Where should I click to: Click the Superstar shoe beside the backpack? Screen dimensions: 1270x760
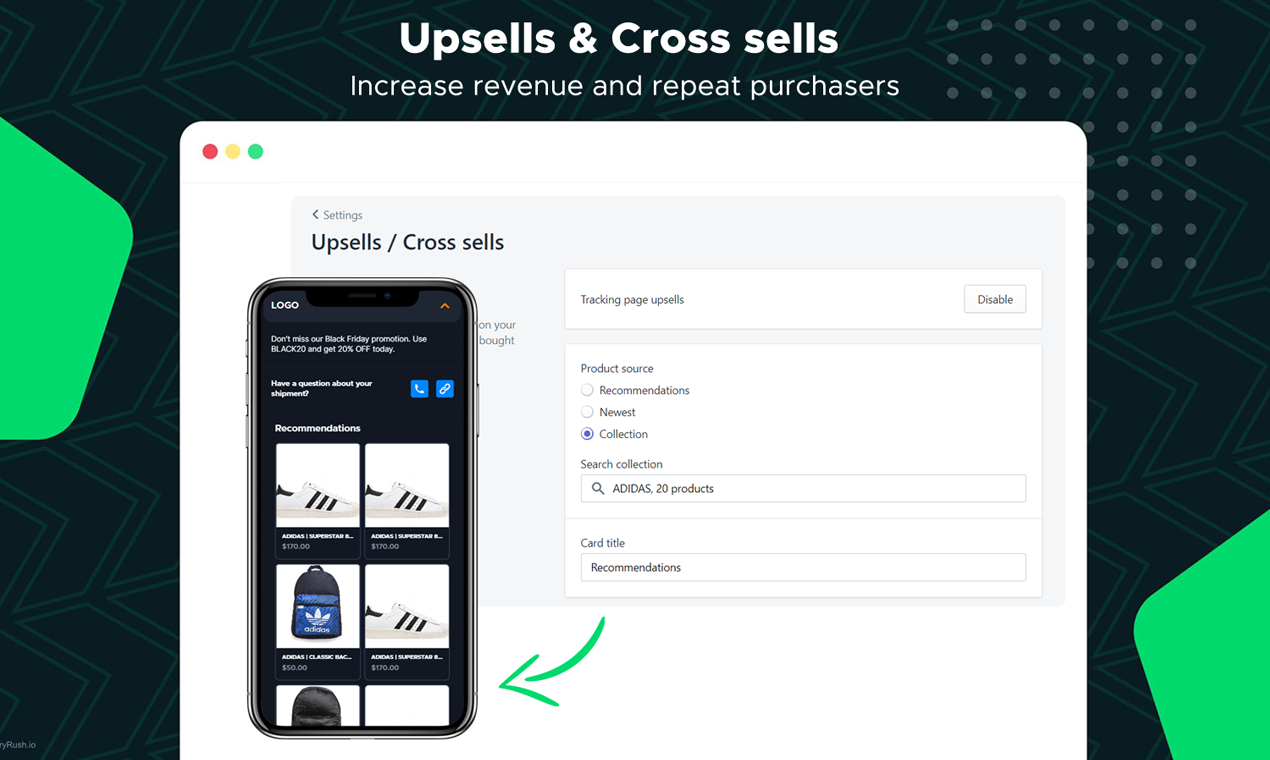pos(407,607)
